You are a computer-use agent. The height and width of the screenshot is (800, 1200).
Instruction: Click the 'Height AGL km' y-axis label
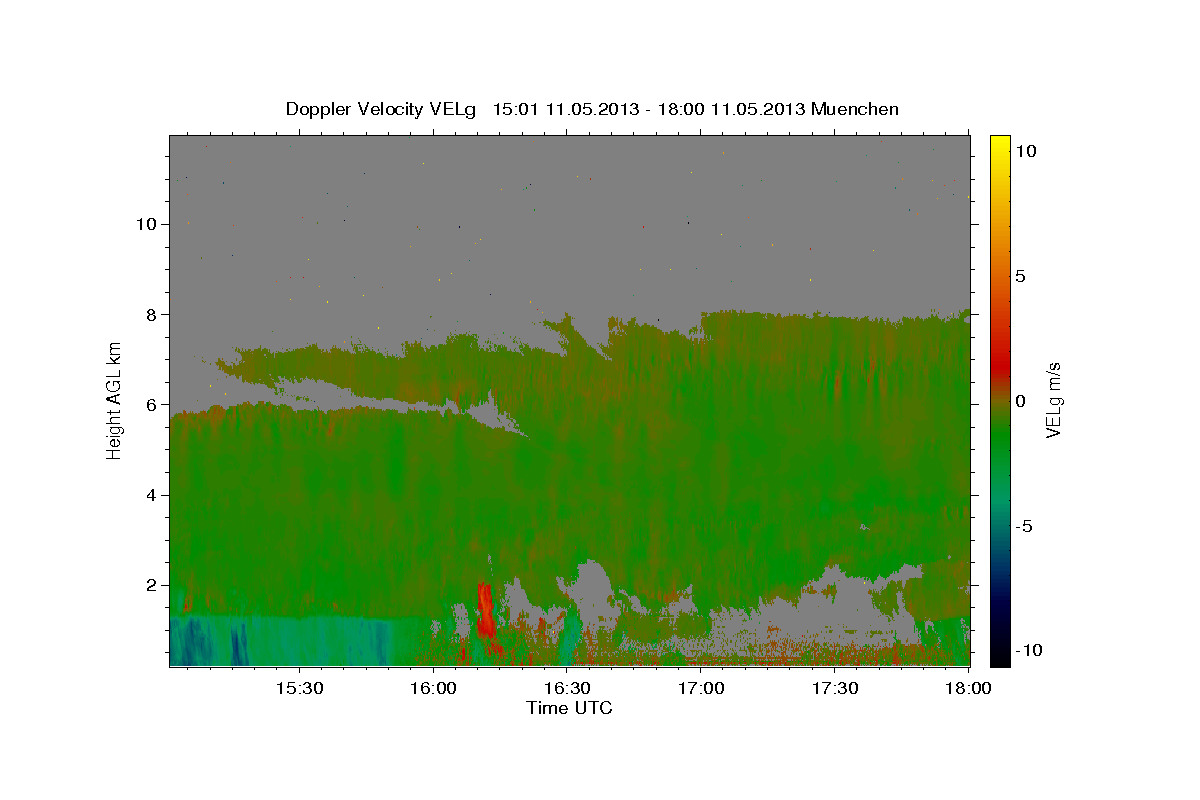point(115,400)
